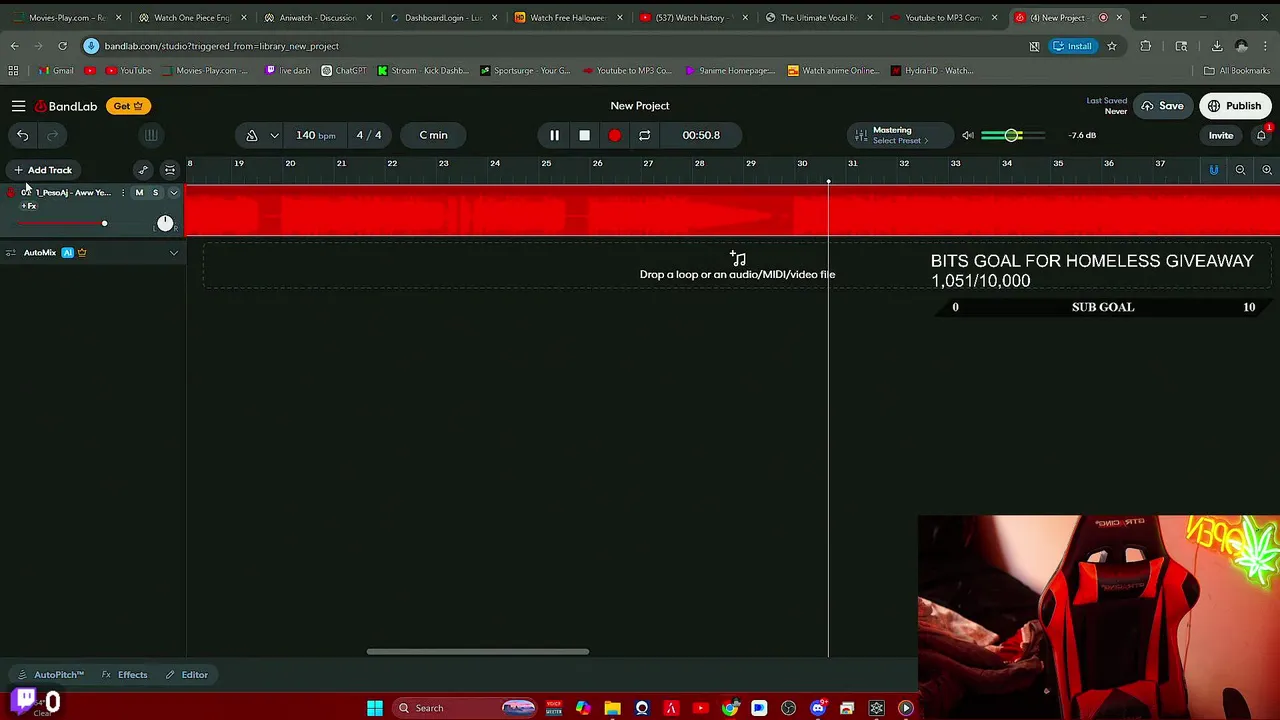Image resolution: width=1280 pixels, height=720 pixels.
Task: Click the 00:50.8 time display
Action: [701, 135]
